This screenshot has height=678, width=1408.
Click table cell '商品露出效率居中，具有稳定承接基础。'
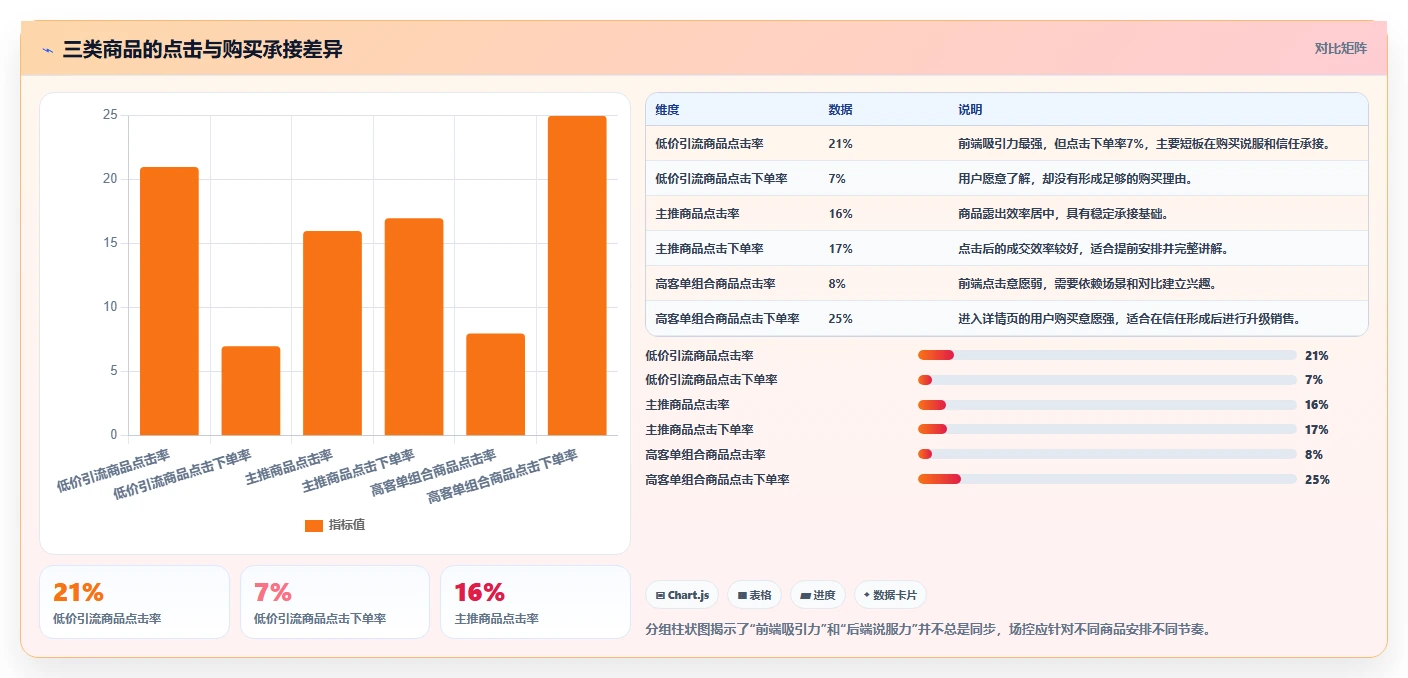point(1158,214)
